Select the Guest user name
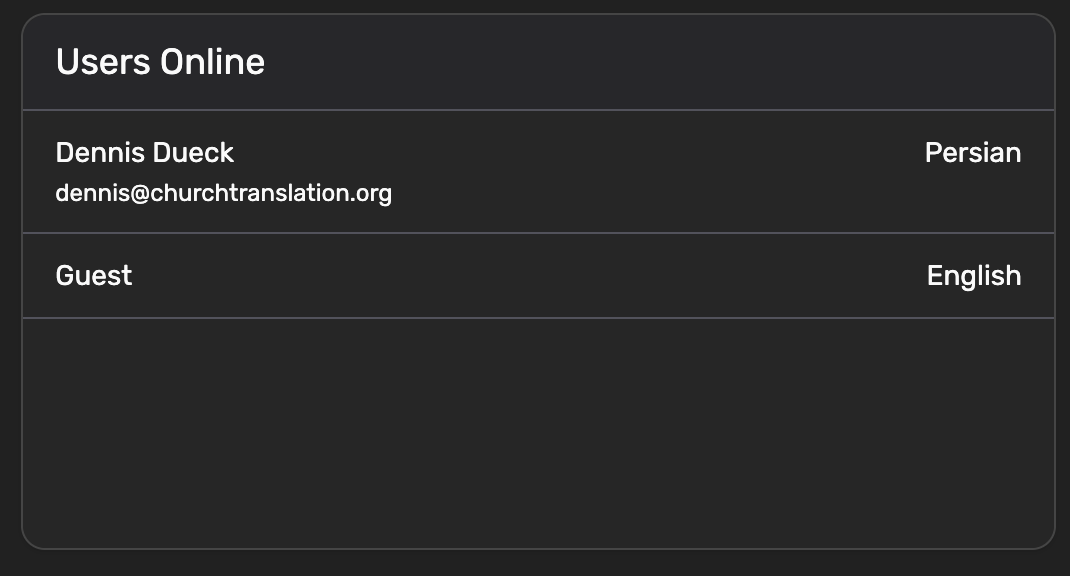 (x=94, y=276)
